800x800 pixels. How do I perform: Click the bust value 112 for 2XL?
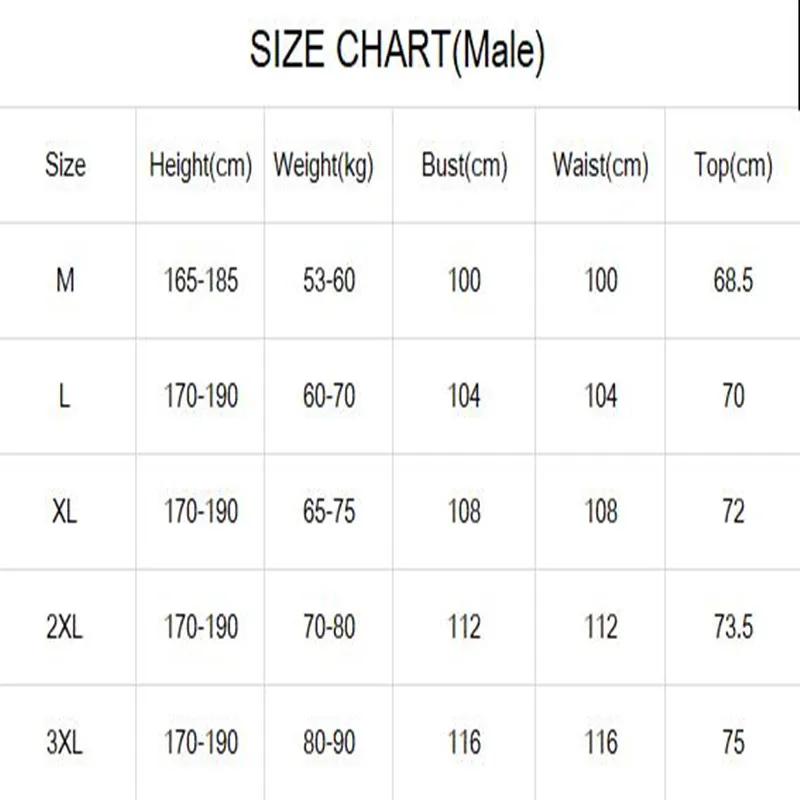point(464,627)
